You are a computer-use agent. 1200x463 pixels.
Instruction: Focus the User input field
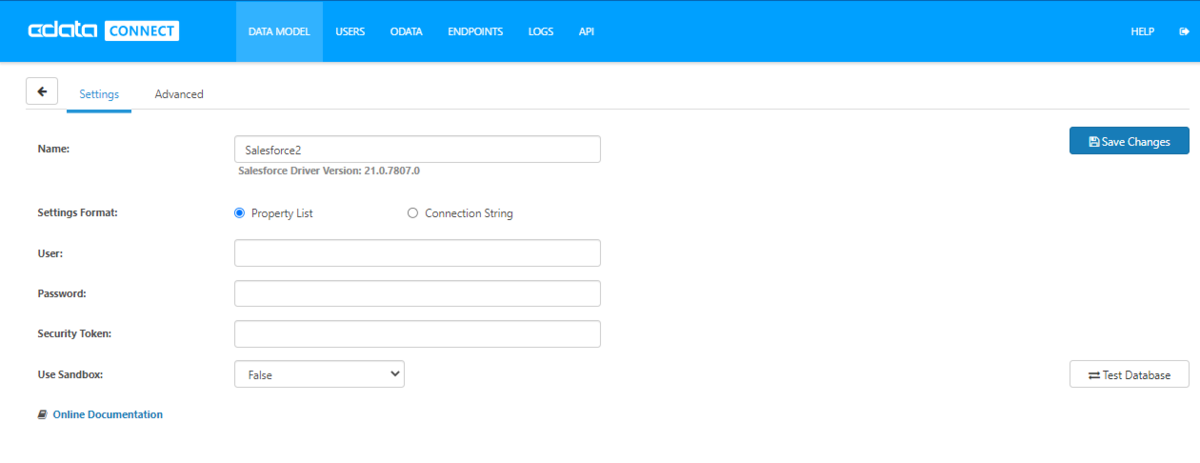[x=417, y=253]
